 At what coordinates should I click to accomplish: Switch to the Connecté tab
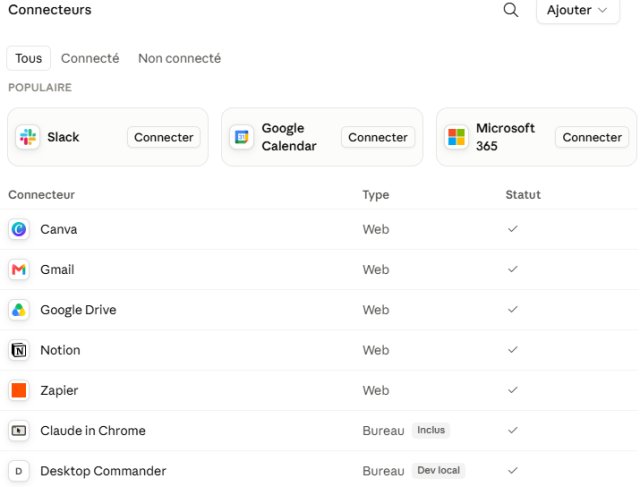pos(90,58)
